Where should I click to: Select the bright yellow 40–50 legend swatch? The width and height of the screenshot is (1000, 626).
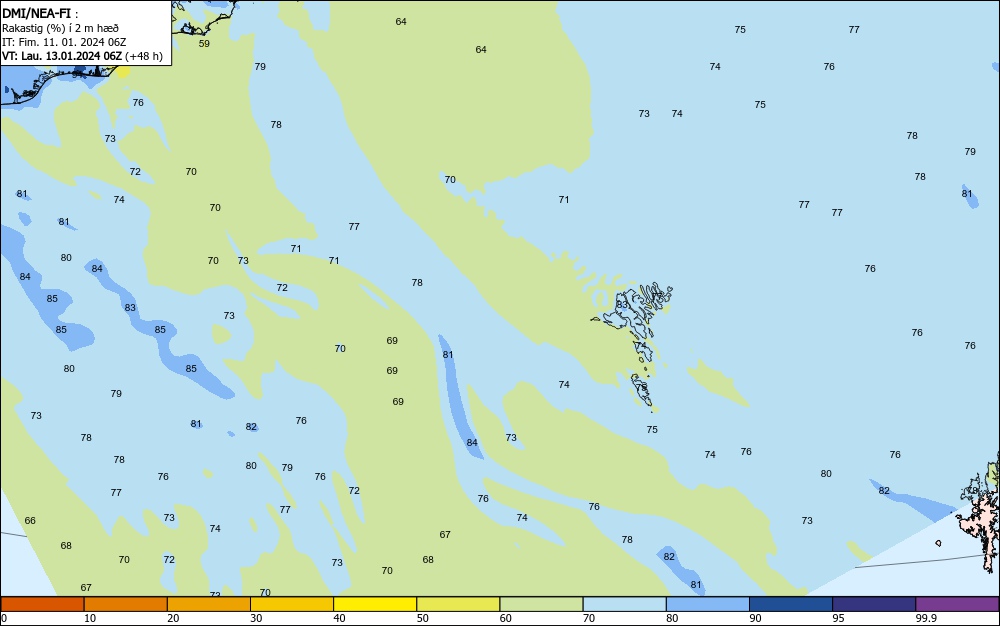point(375,604)
